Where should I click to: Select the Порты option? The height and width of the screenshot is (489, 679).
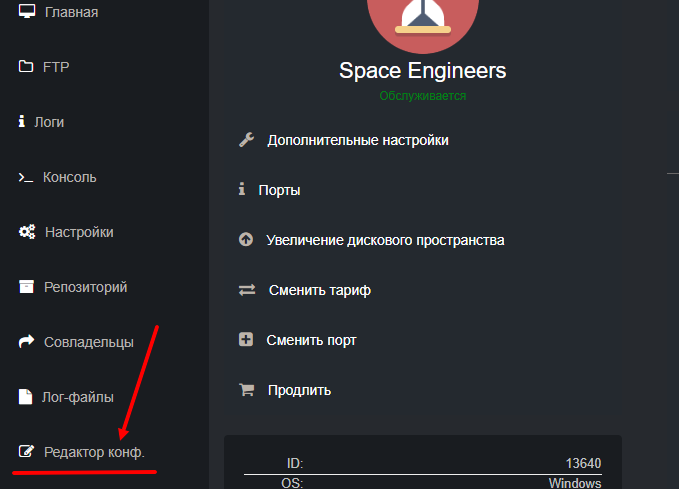click(x=279, y=190)
